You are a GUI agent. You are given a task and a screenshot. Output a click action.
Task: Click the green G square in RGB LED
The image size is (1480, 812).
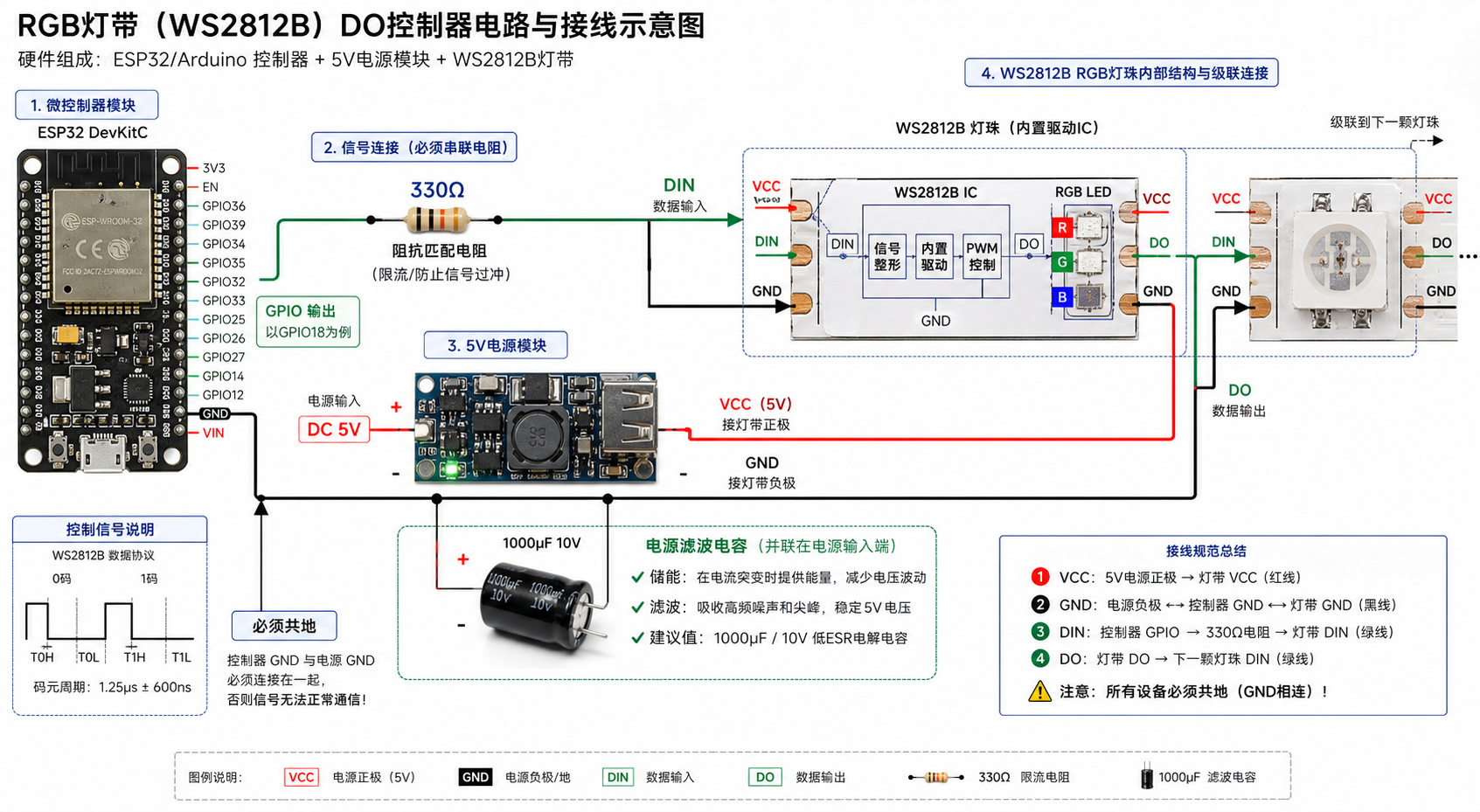1062,261
